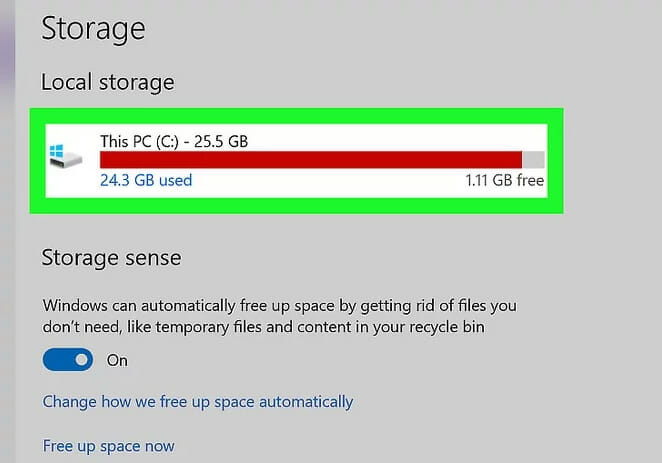Click the temporary files and recycle bin description line
This screenshot has width=662, height=463.
tap(263, 327)
